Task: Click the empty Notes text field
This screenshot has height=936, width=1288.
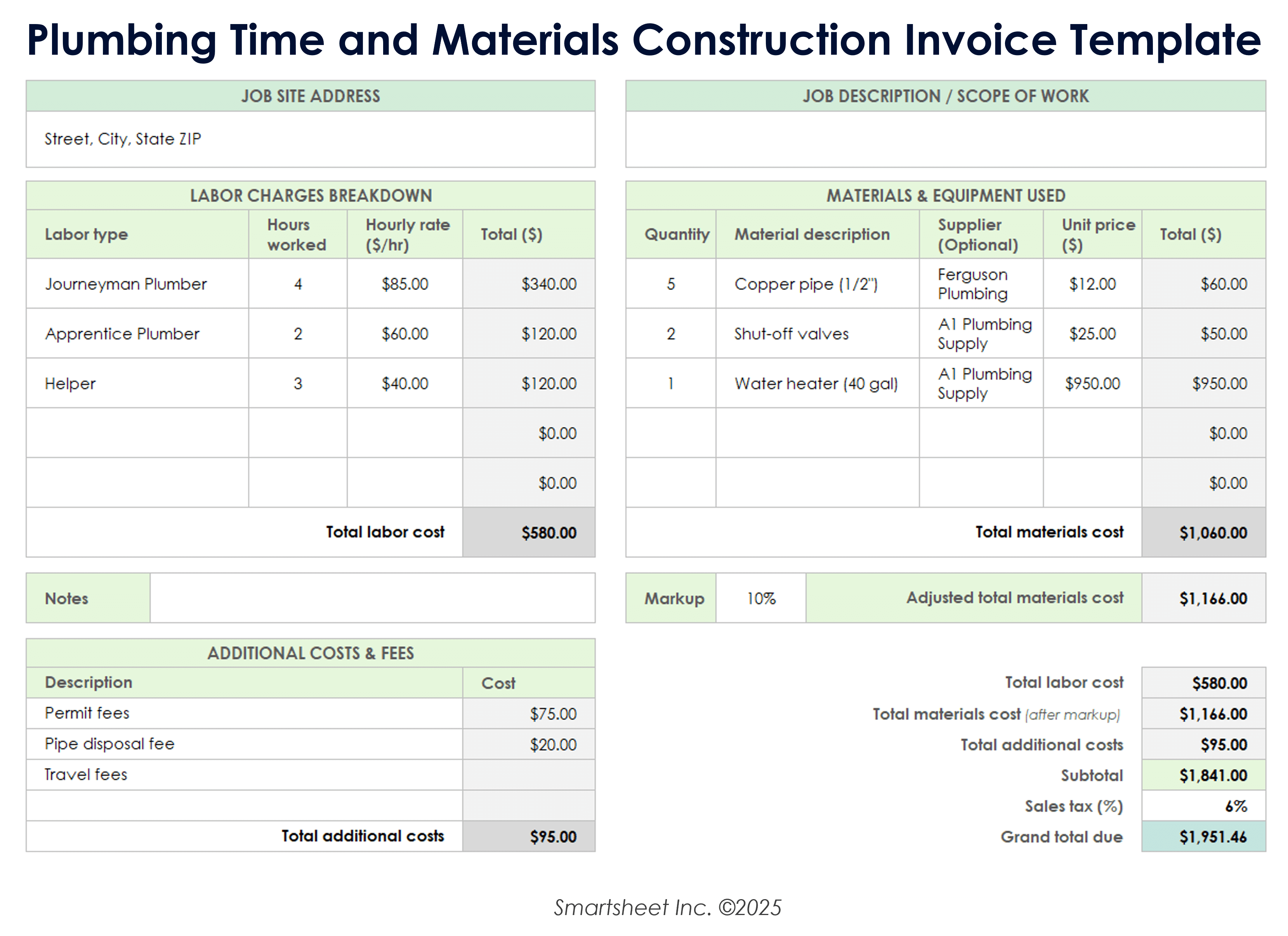Action: [372, 598]
